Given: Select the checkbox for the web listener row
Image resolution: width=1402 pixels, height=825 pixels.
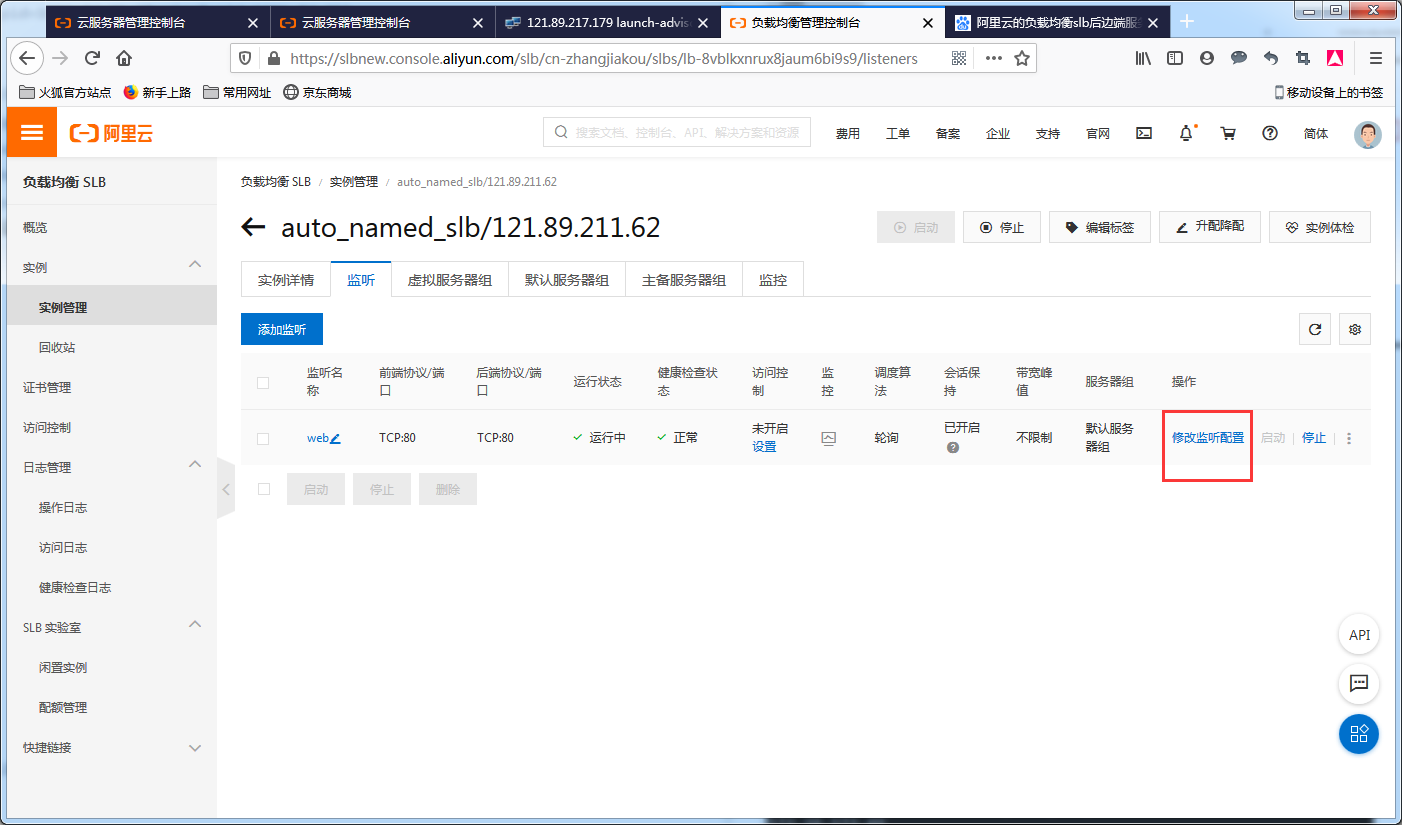Looking at the screenshot, I should pyautogui.click(x=264, y=437).
